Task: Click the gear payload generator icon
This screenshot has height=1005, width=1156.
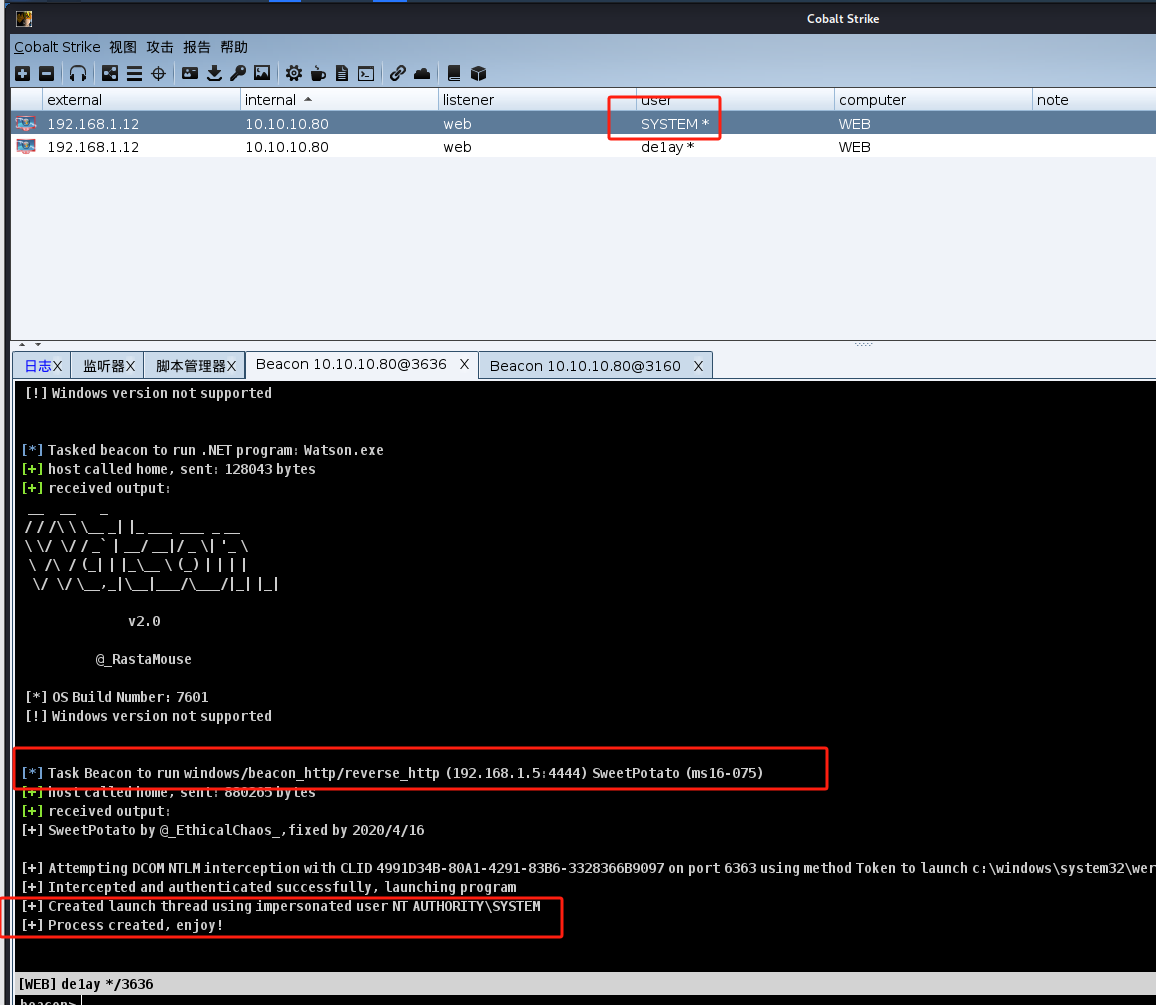Action: click(x=294, y=73)
